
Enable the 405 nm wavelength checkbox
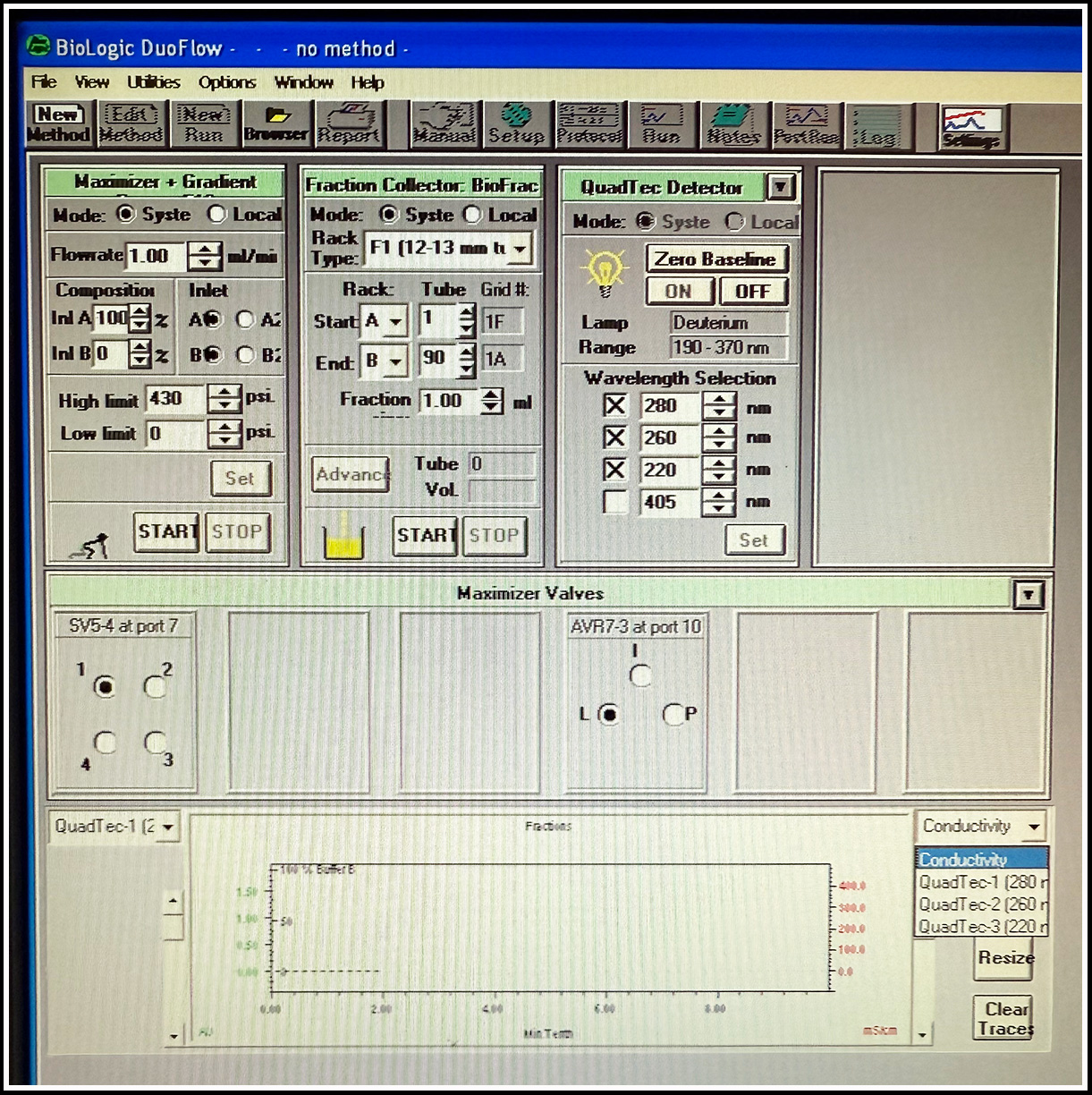point(615,502)
